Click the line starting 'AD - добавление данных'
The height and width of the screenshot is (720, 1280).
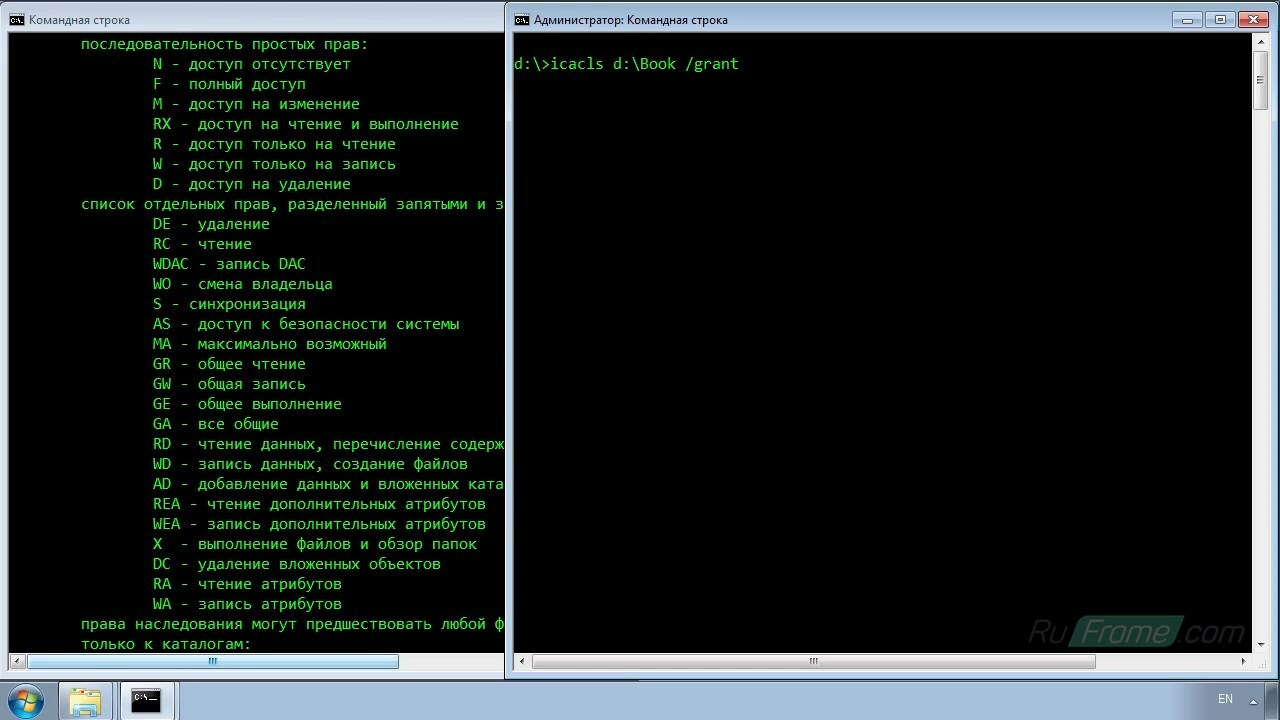[x=328, y=484]
